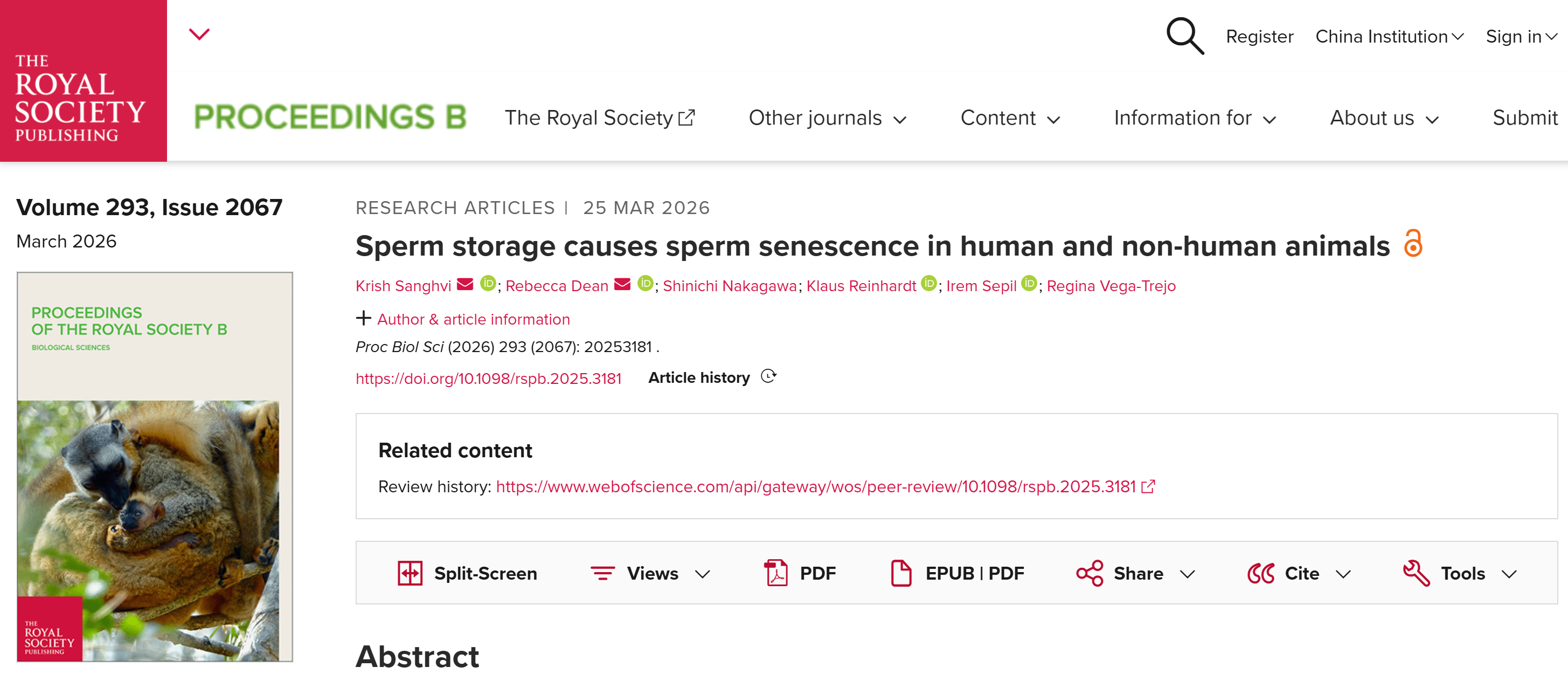Click the Register link

click(1259, 37)
